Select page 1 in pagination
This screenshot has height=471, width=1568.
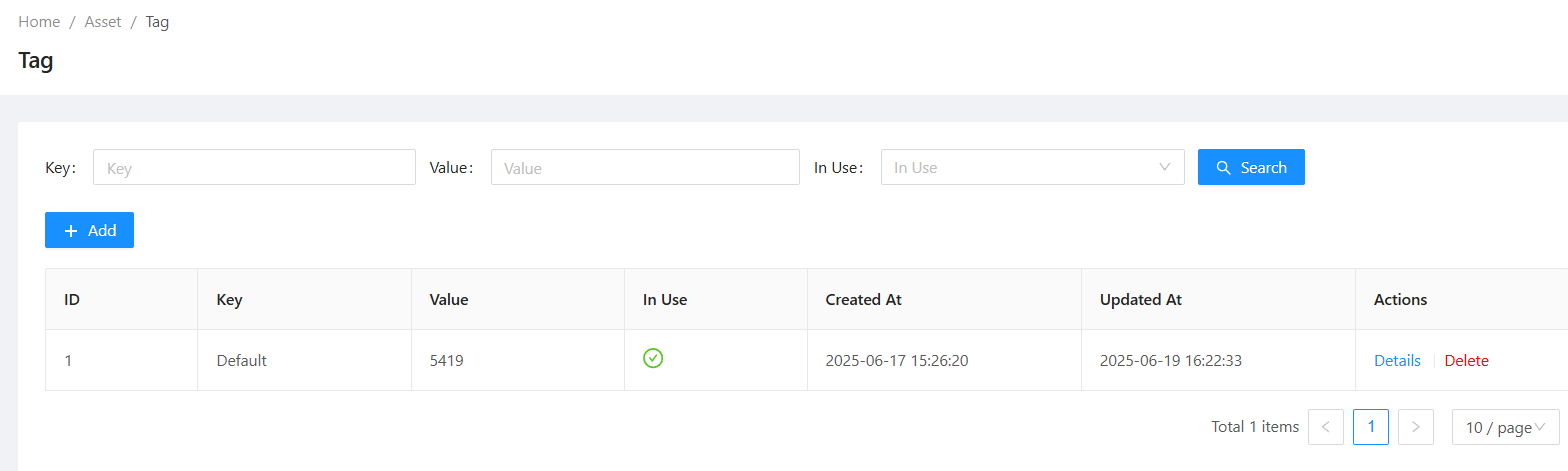pos(1370,427)
